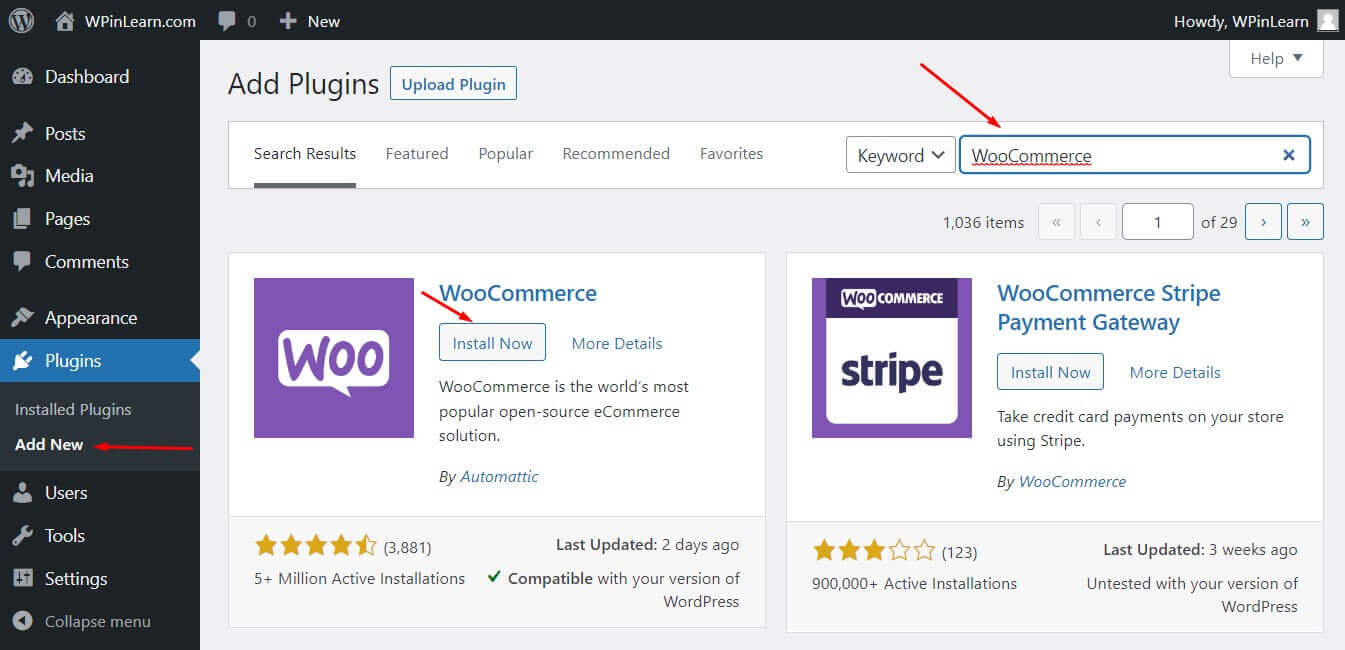
Task: Expand the Help dropdown tab
Action: [1276, 59]
